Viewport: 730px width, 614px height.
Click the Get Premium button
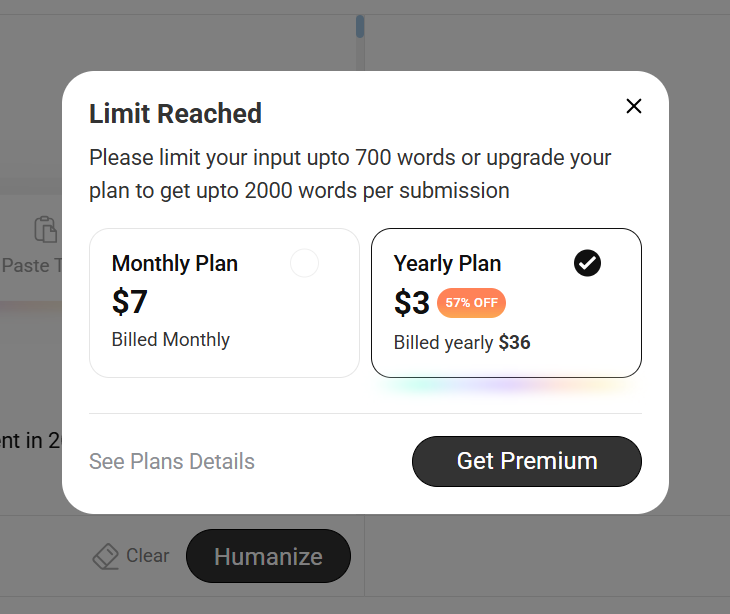(527, 461)
